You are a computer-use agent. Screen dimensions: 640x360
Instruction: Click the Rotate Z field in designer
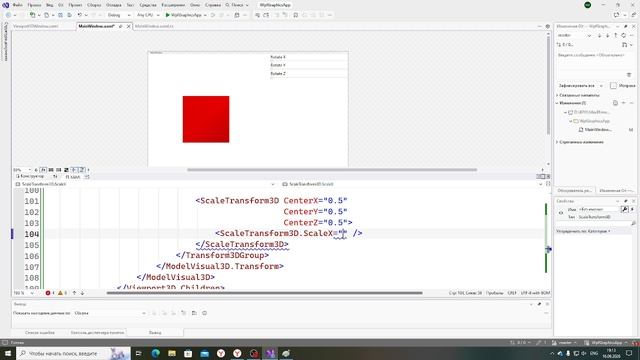(x=309, y=73)
